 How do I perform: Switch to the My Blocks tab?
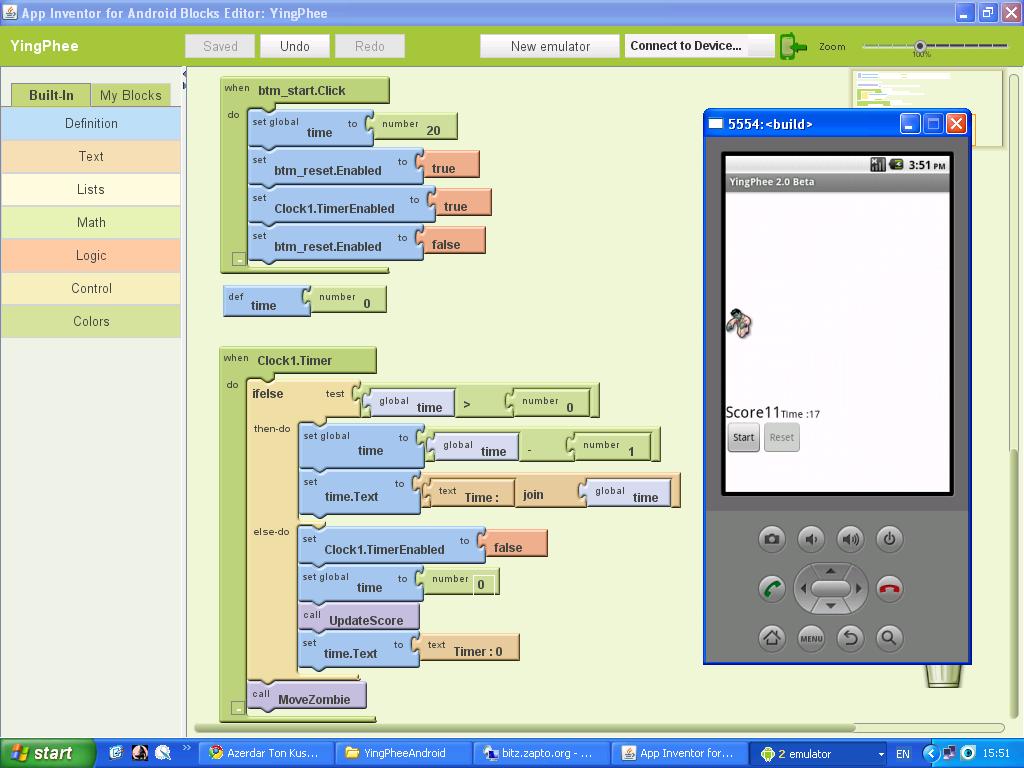pyautogui.click(x=131, y=95)
